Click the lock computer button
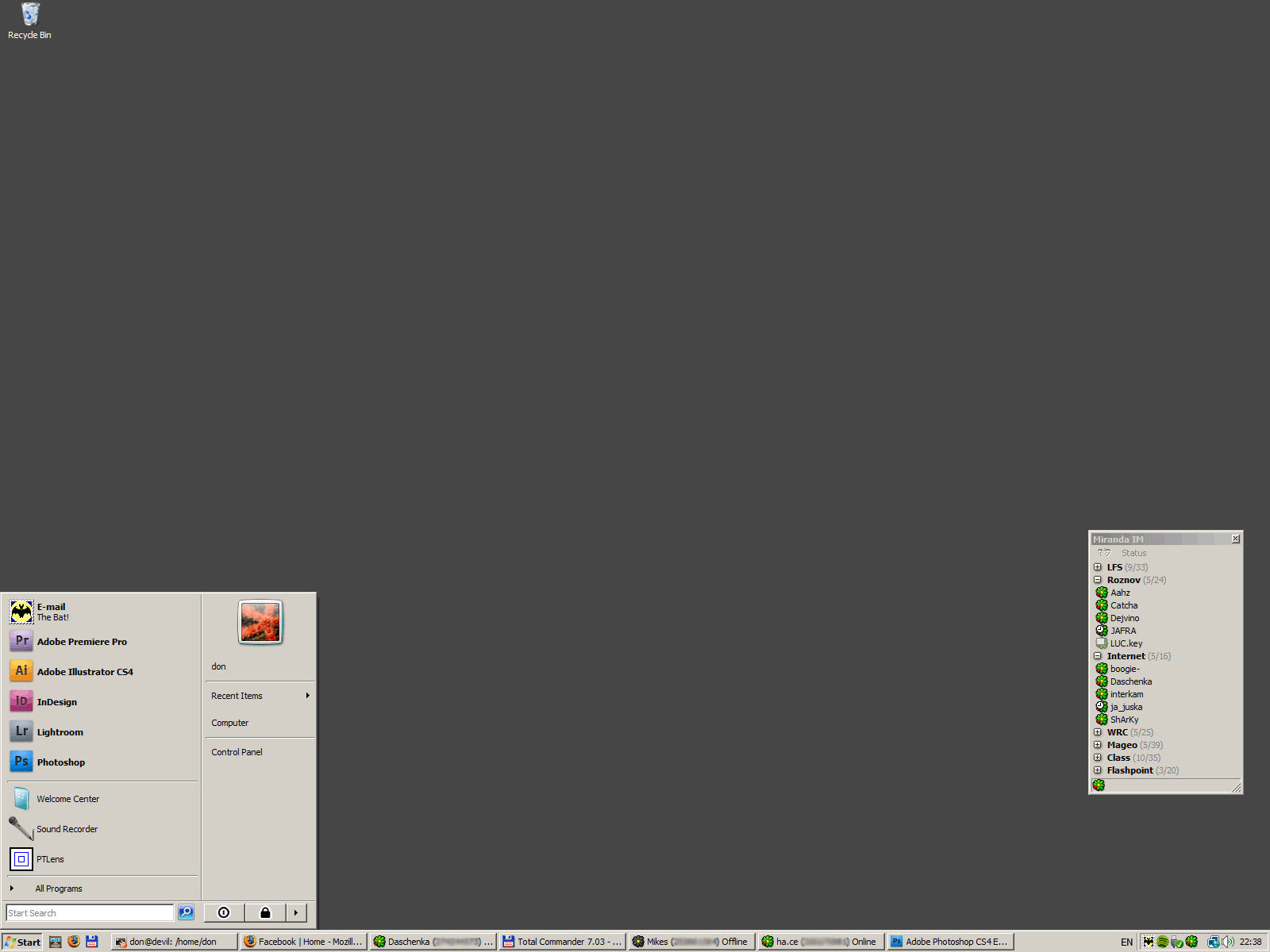 click(265, 912)
